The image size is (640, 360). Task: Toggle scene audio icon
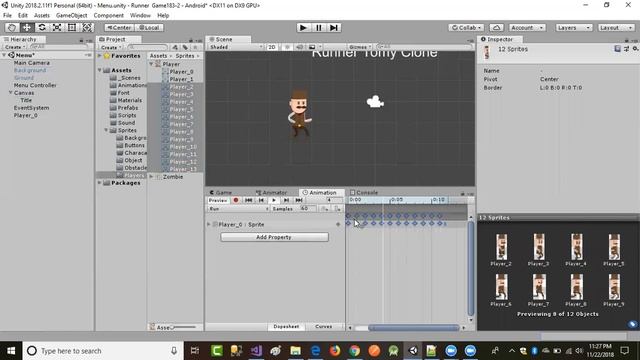(300, 47)
